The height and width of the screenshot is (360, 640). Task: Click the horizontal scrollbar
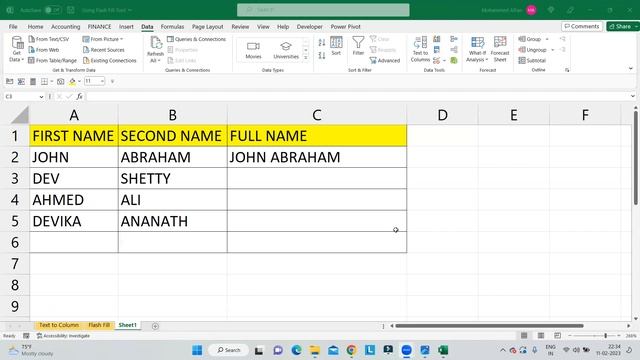[489, 326]
